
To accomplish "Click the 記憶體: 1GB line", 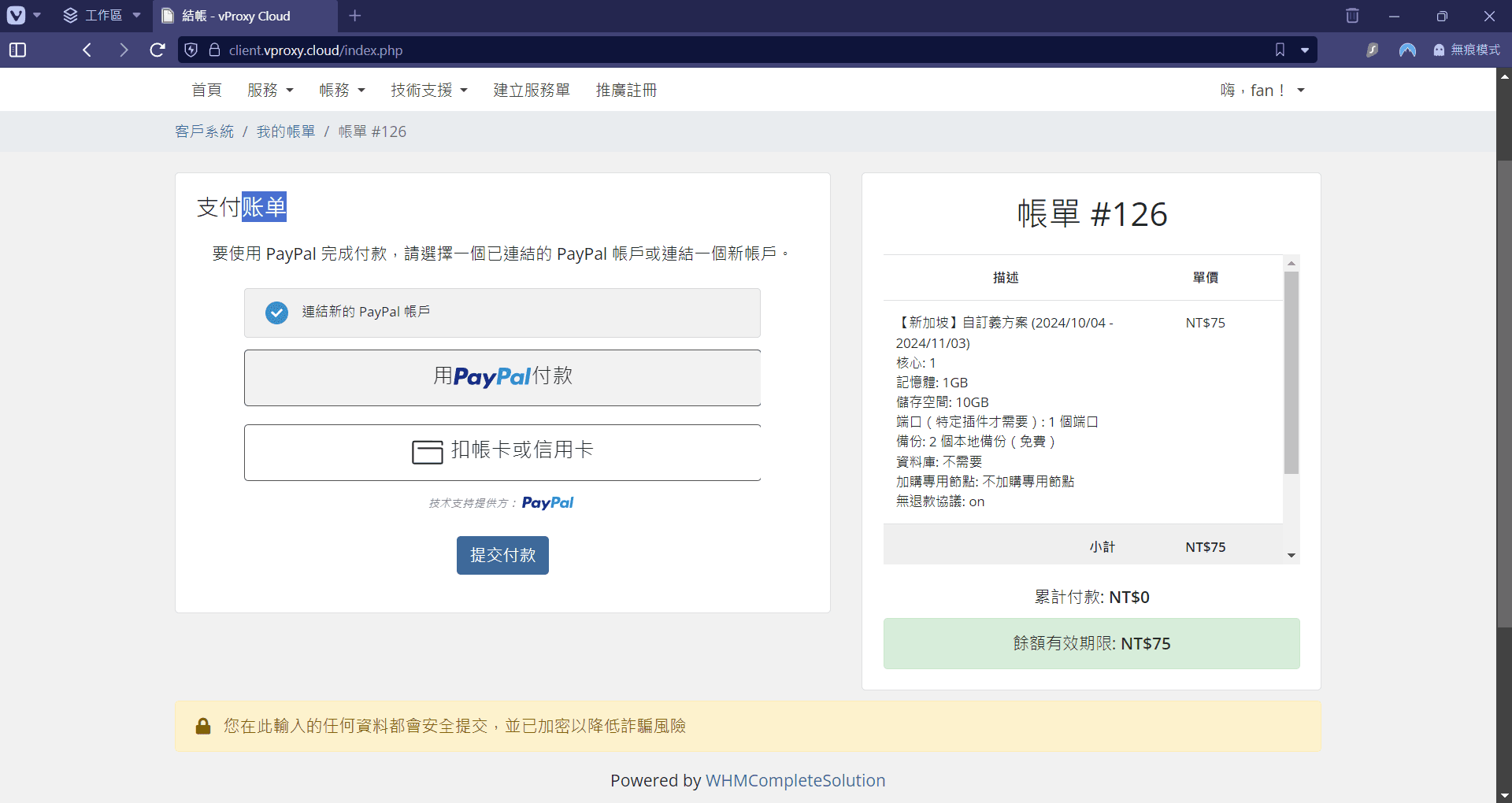I will pos(932,383).
